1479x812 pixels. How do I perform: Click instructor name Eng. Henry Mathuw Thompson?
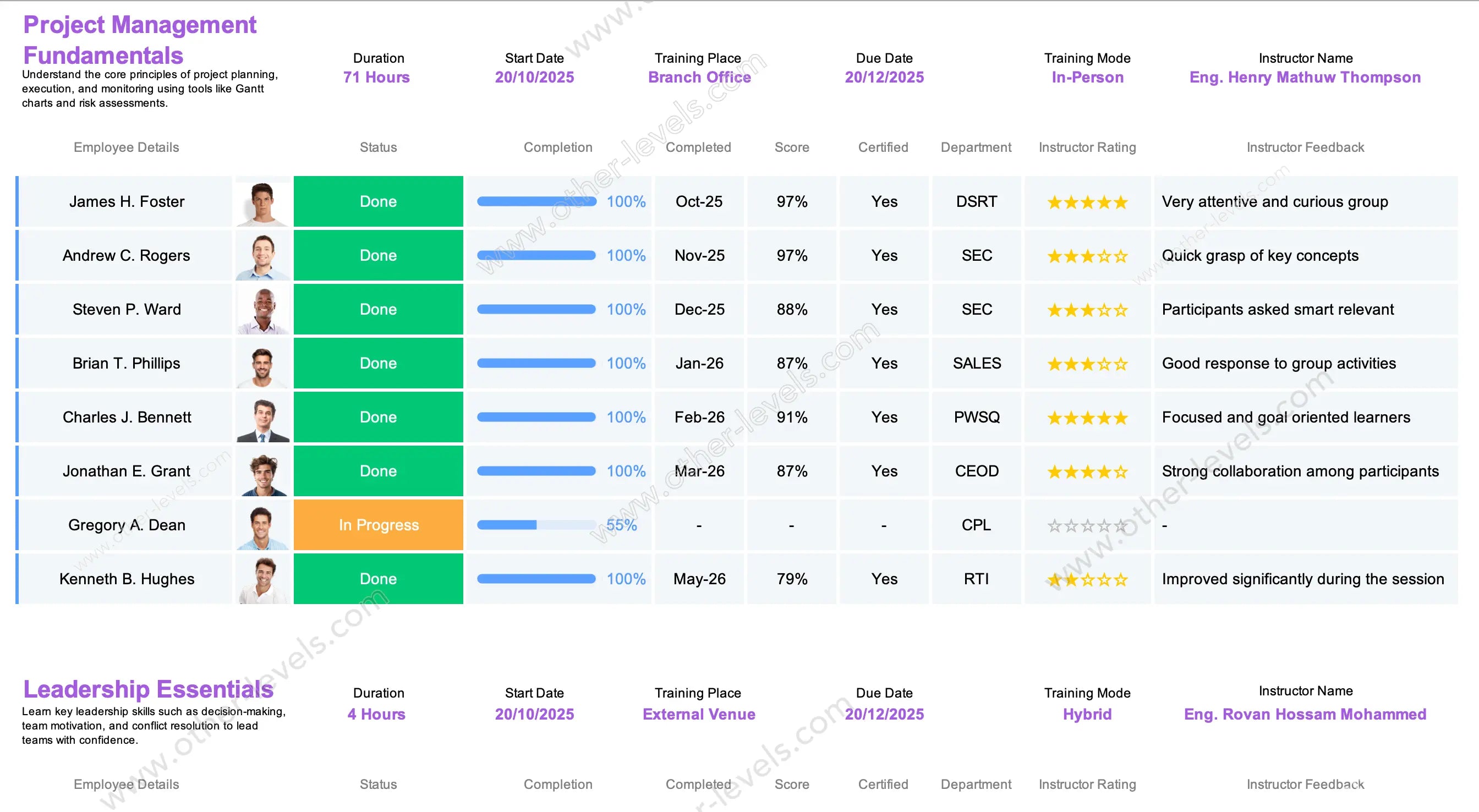click(x=1305, y=78)
